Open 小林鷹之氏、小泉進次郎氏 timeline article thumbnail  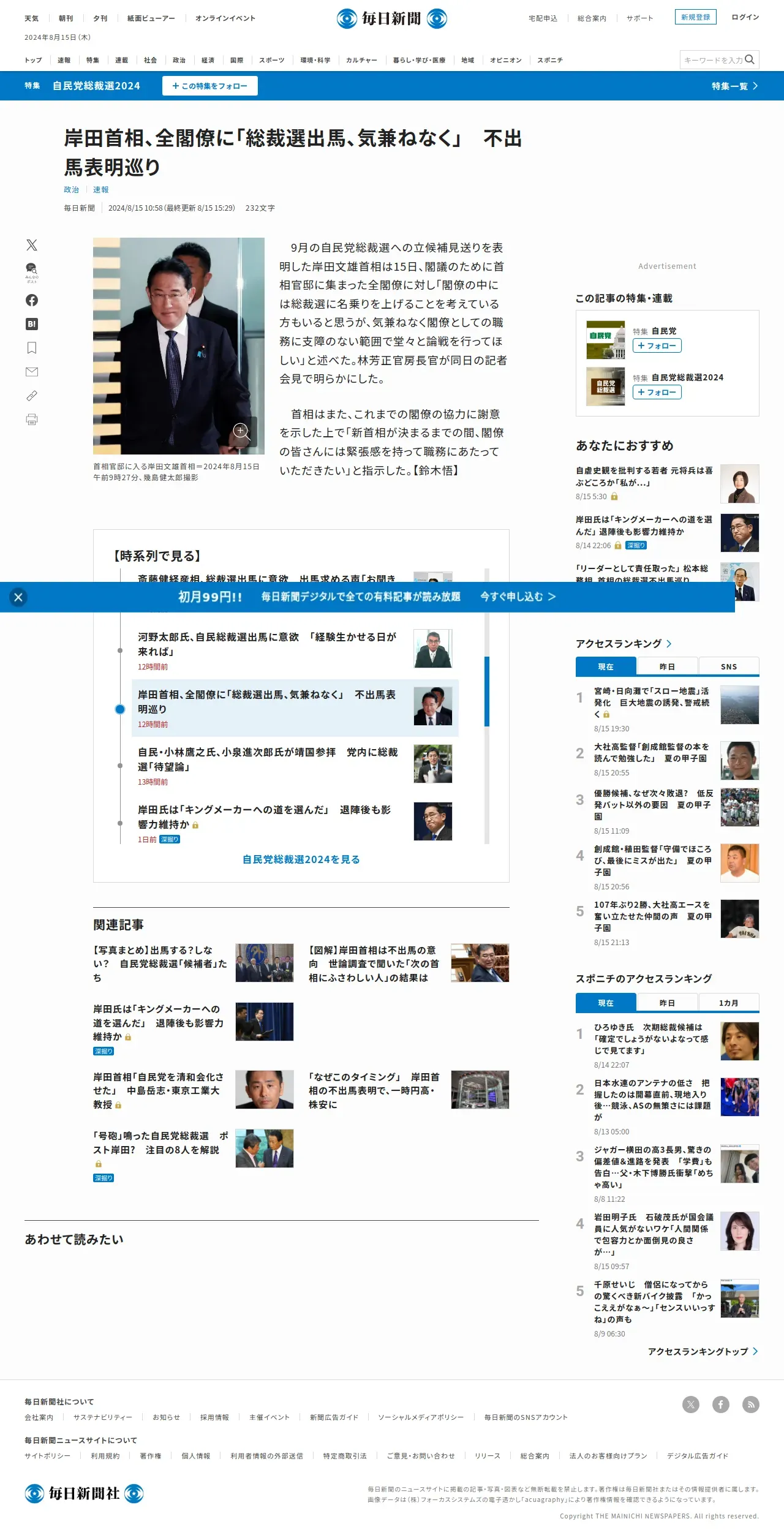point(433,764)
